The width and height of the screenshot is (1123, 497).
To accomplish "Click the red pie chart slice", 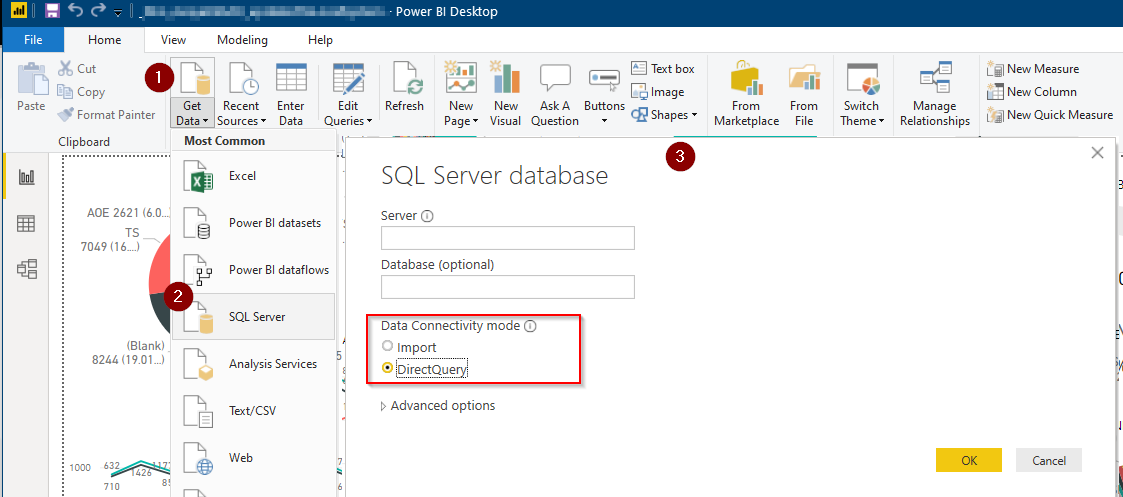I will 159,265.
